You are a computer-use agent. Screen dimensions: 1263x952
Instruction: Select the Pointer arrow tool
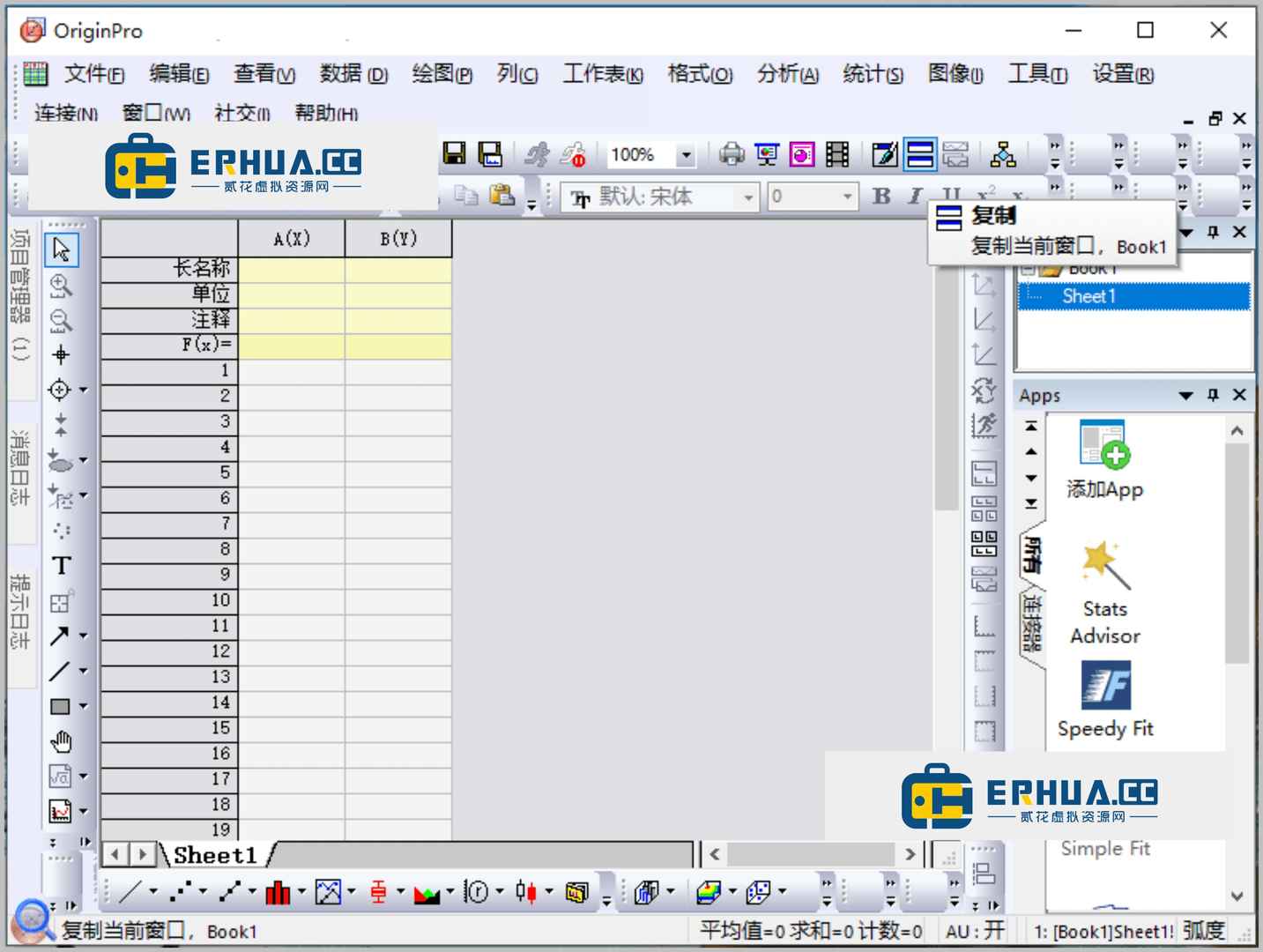[x=61, y=249]
